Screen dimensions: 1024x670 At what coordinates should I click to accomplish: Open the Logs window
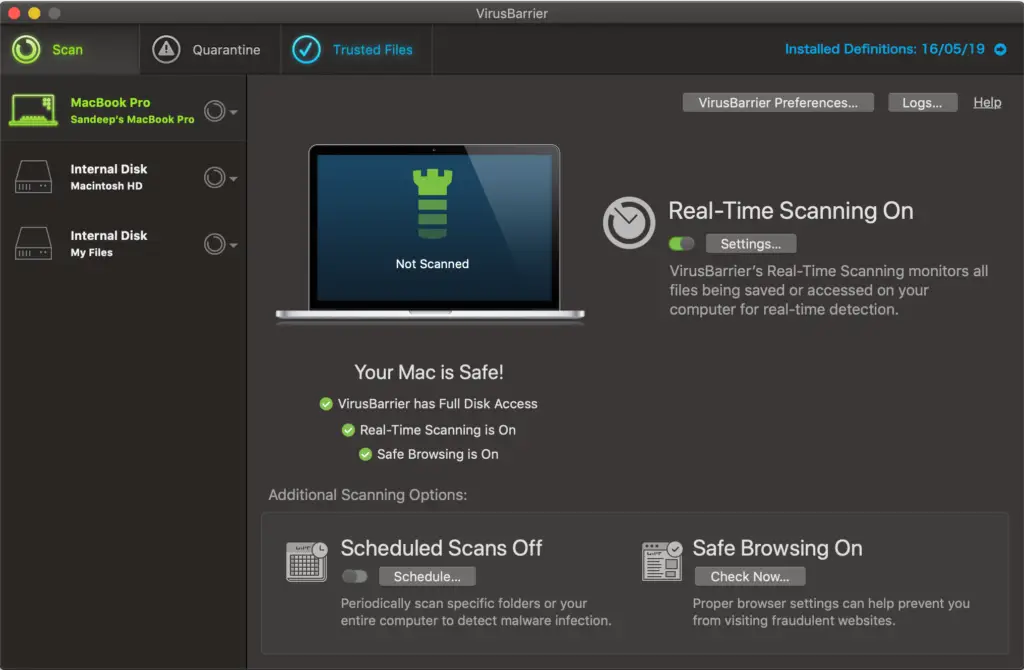click(922, 103)
